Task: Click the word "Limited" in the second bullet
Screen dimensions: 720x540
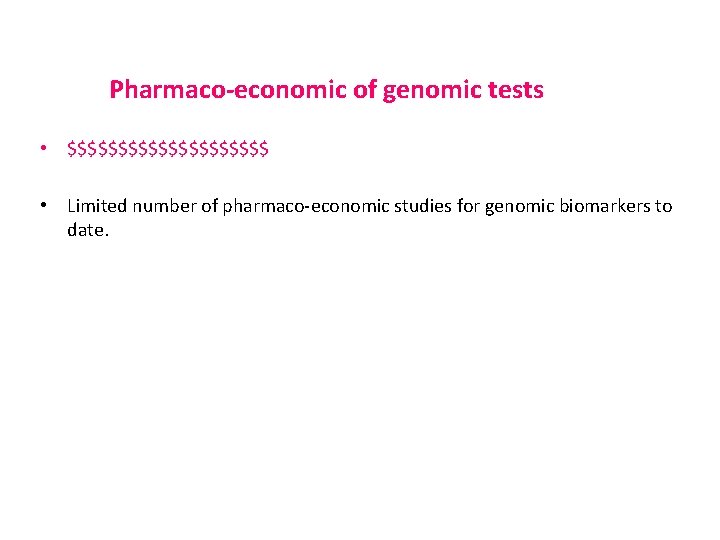Action: 98,206
